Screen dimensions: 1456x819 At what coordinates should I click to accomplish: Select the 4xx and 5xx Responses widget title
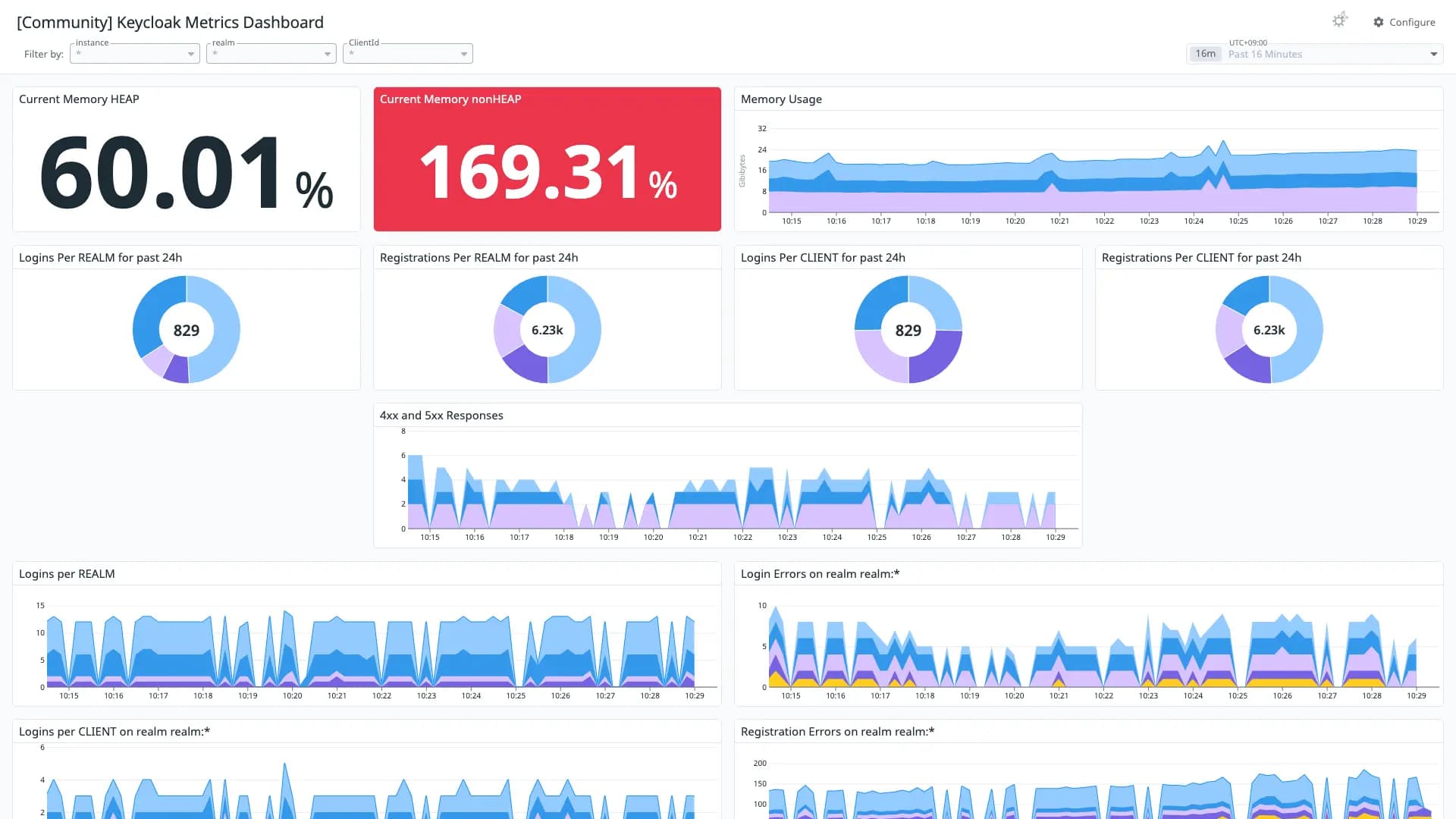pyautogui.click(x=441, y=416)
